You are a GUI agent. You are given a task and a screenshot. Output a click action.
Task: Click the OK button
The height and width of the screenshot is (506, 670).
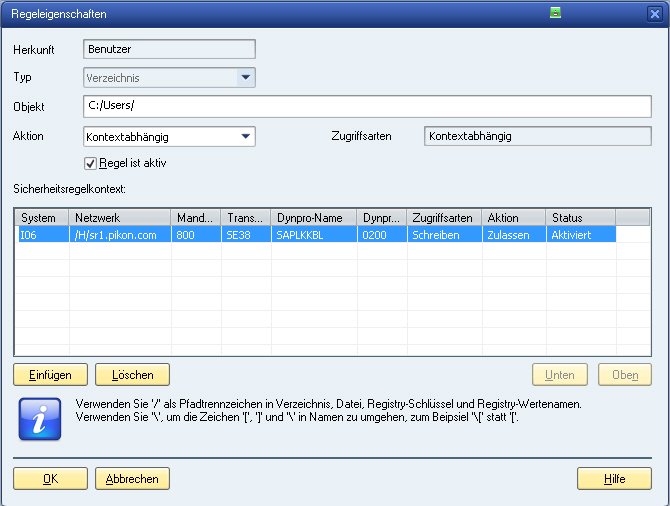point(50,479)
